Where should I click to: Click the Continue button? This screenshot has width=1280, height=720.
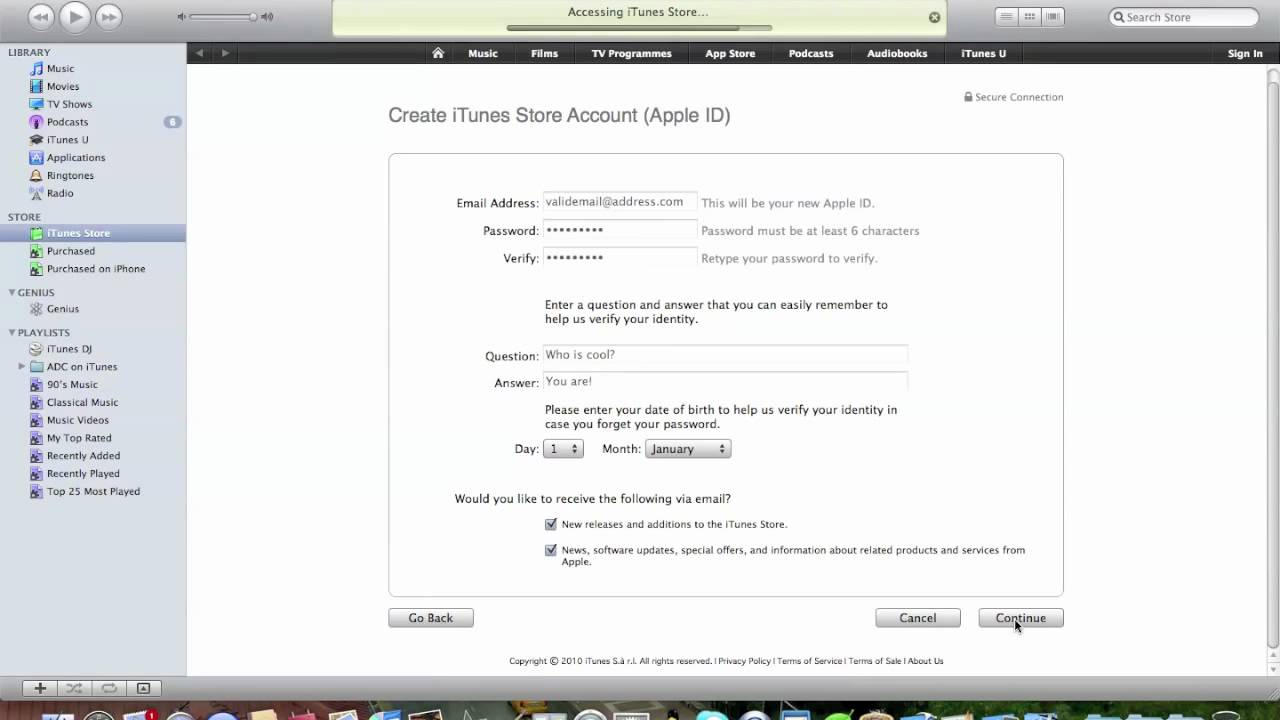[x=1021, y=618]
